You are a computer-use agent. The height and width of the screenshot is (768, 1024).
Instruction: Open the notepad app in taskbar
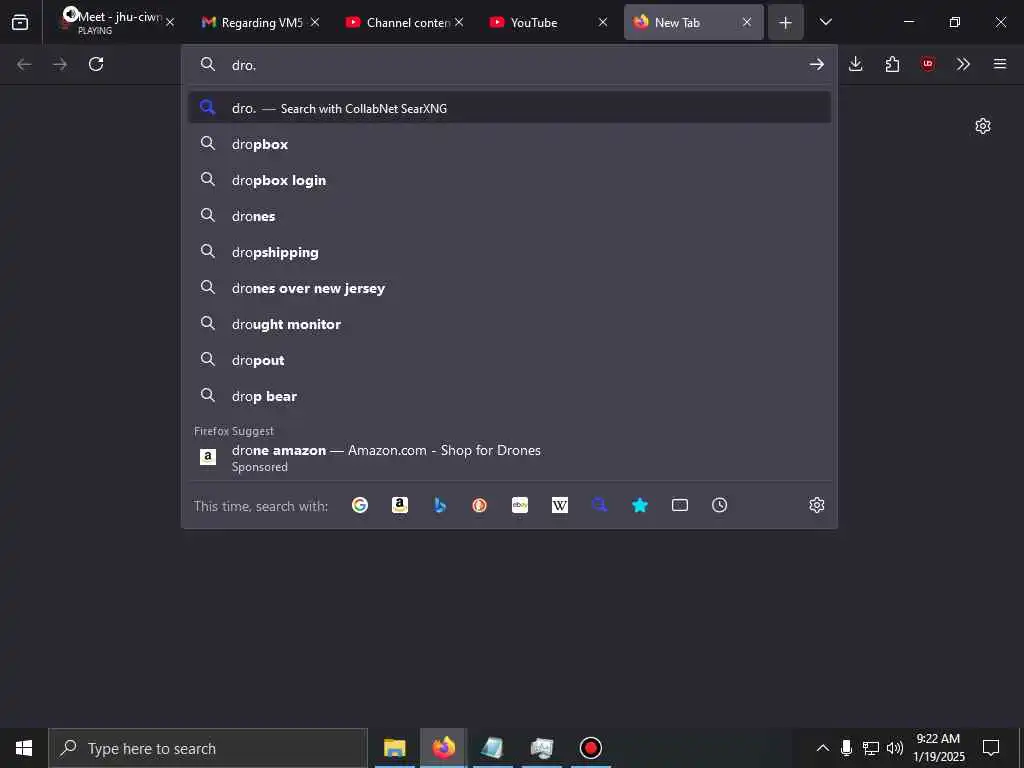coord(492,748)
